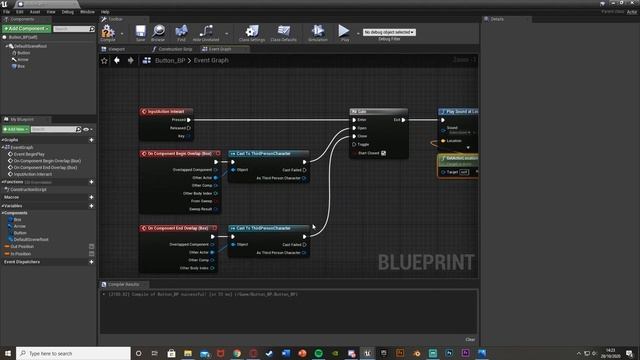The height and width of the screenshot is (360, 640).
Task: Collapse the Variables section
Action: click(2, 206)
